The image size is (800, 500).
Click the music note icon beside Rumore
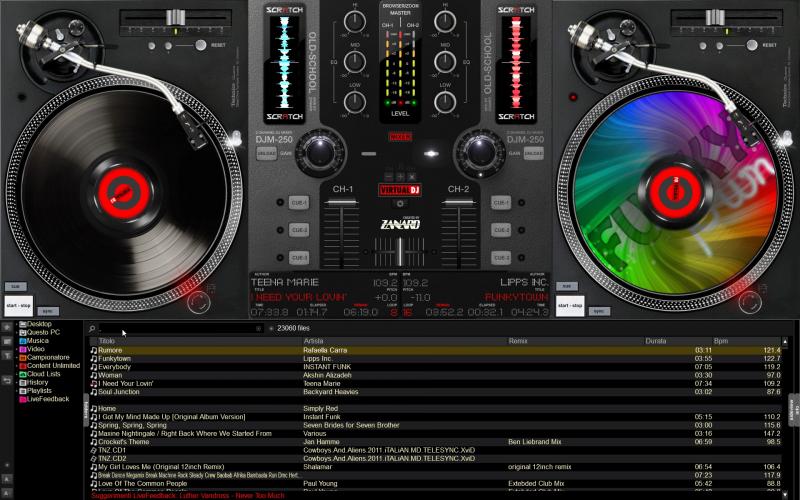click(x=94, y=351)
